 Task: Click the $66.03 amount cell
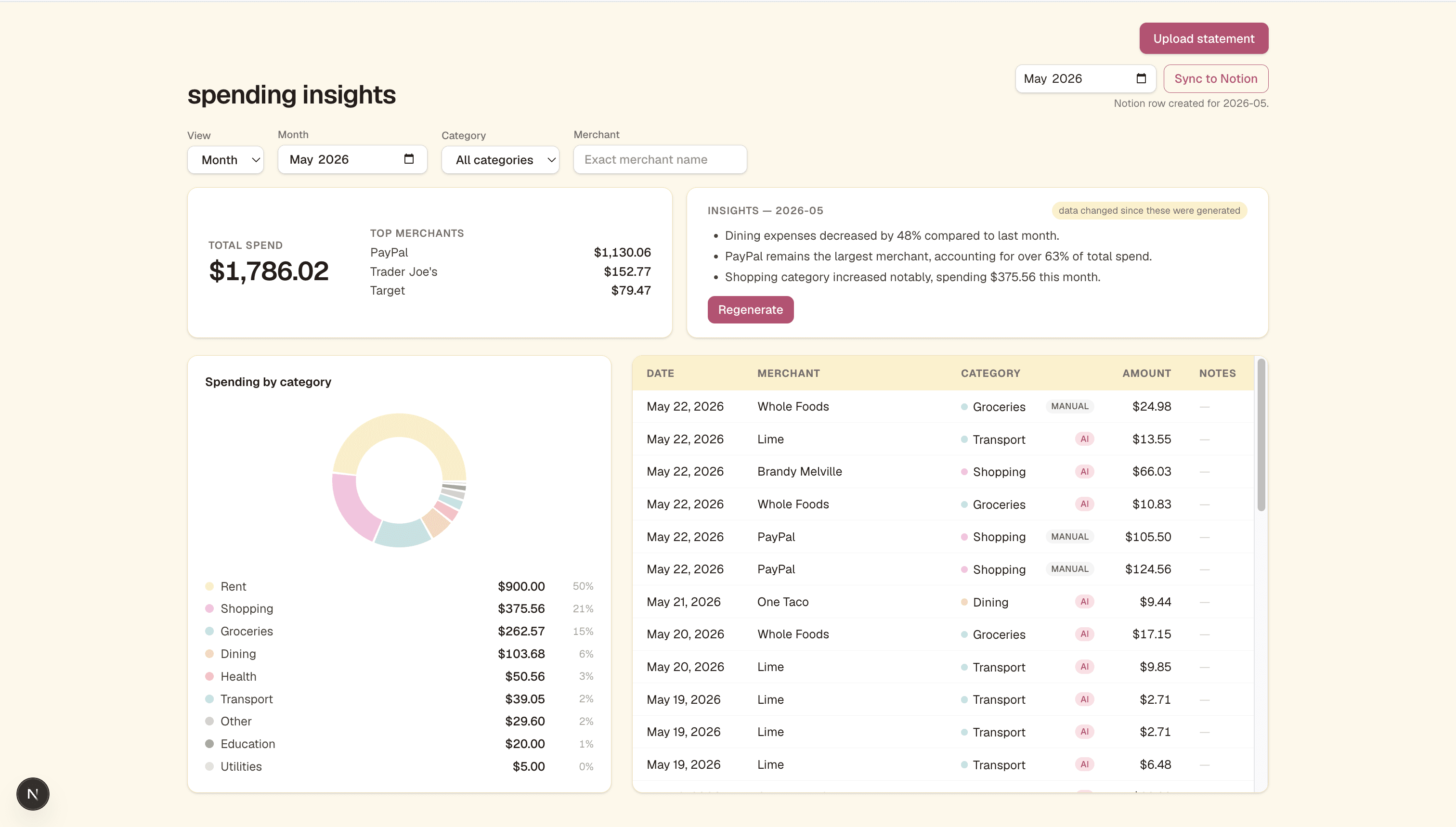(x=1151, y=471)
